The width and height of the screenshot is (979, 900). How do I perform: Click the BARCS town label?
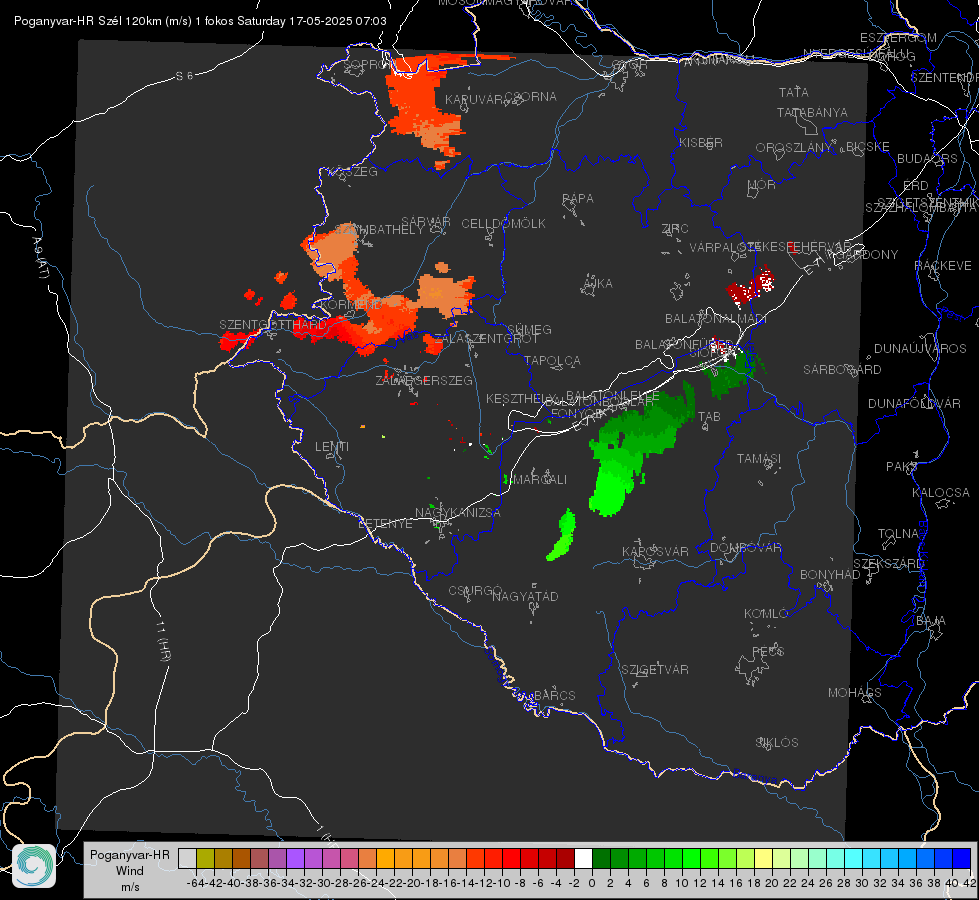[x=554, y=695]
